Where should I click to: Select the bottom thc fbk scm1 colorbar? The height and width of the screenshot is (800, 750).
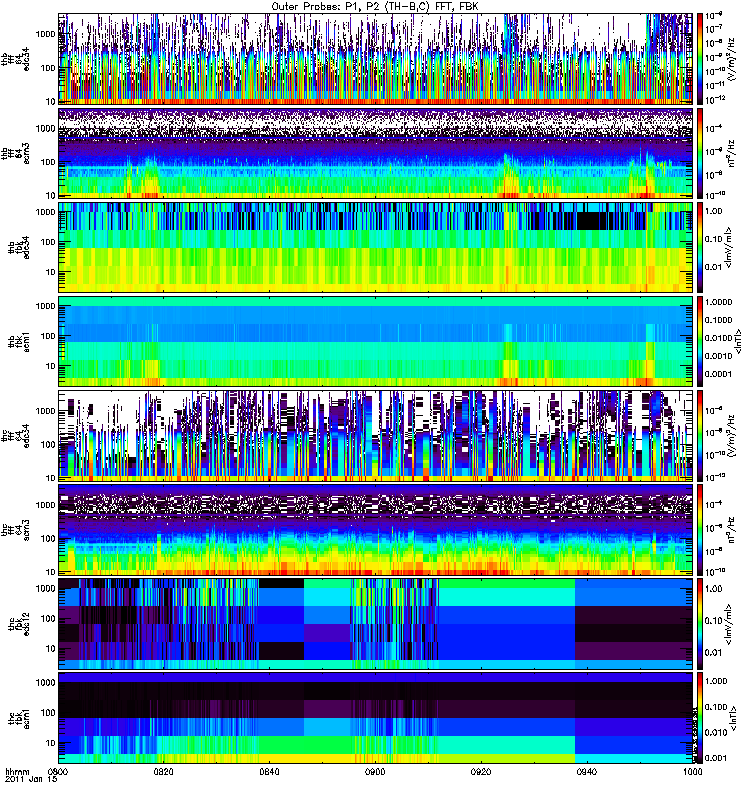pos(700,718)
